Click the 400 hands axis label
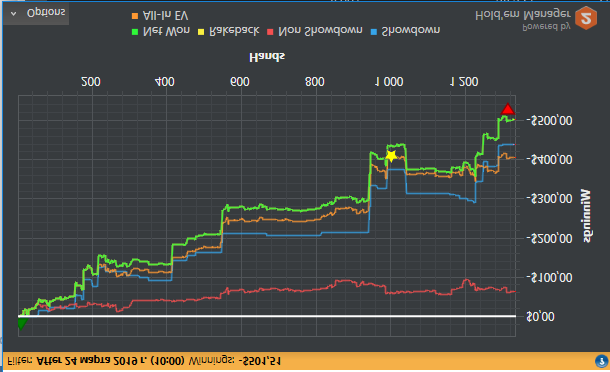 point(165,82)
